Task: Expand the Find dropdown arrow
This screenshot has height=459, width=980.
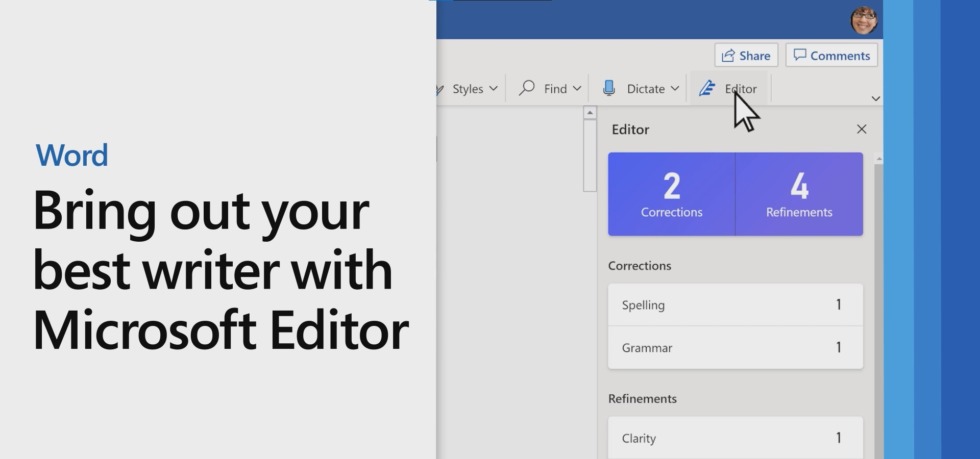Action: click(576, 89)
